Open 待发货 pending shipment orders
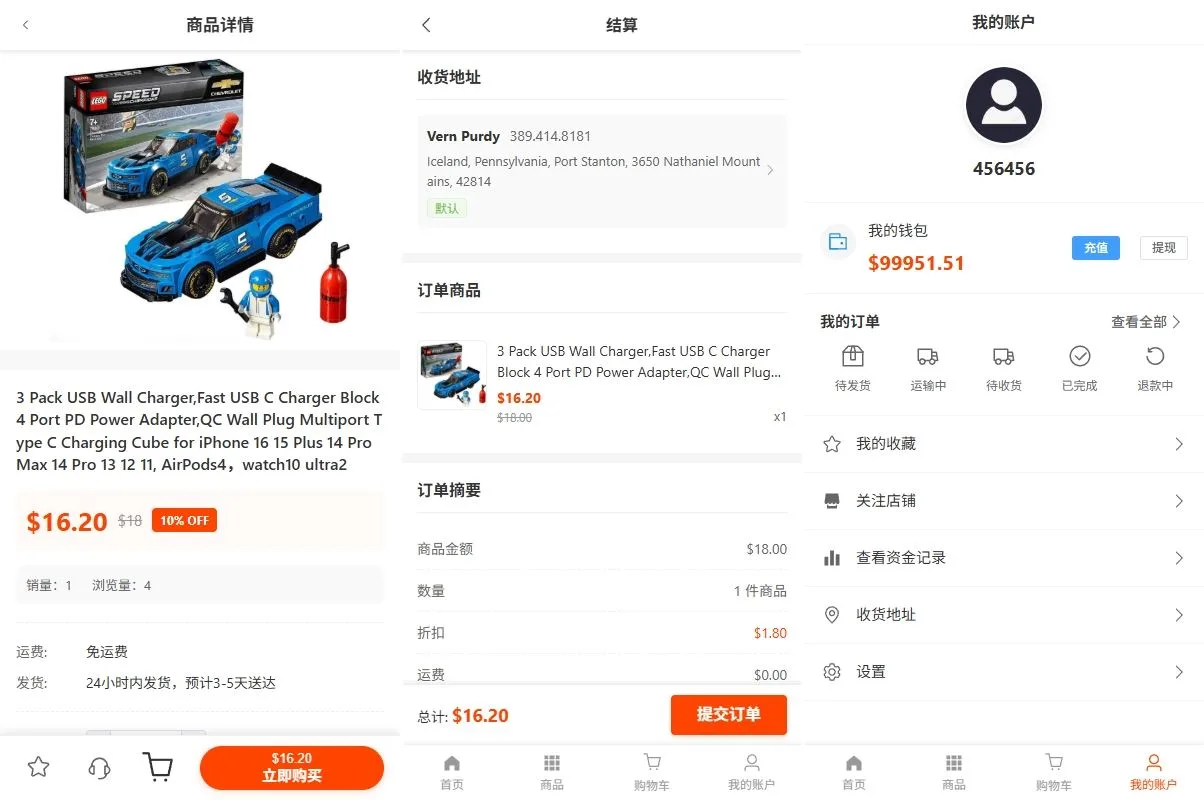 [852, 367]
